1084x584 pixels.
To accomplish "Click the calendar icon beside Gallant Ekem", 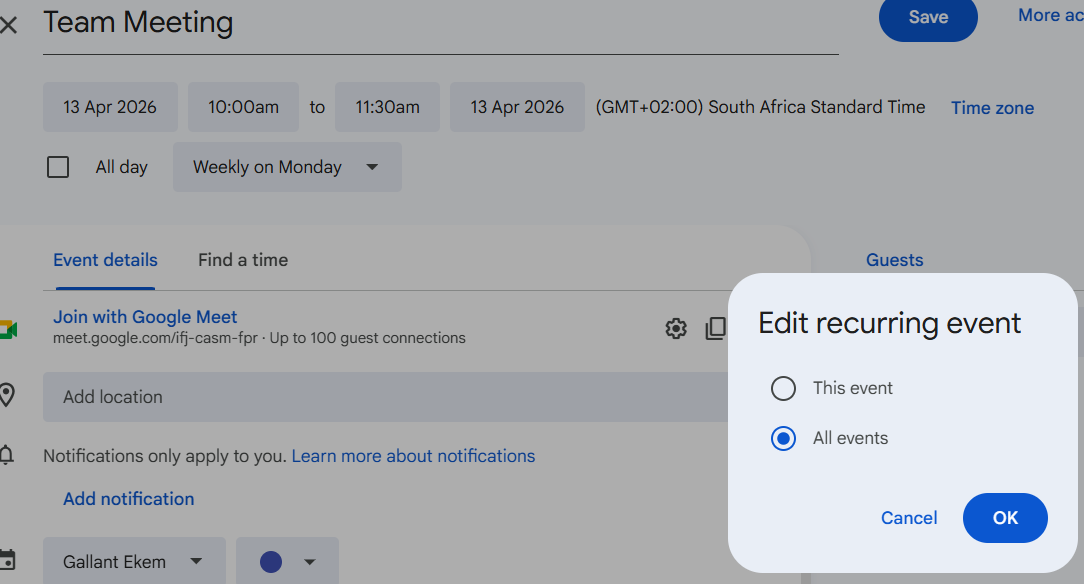I will coord(7,560).
